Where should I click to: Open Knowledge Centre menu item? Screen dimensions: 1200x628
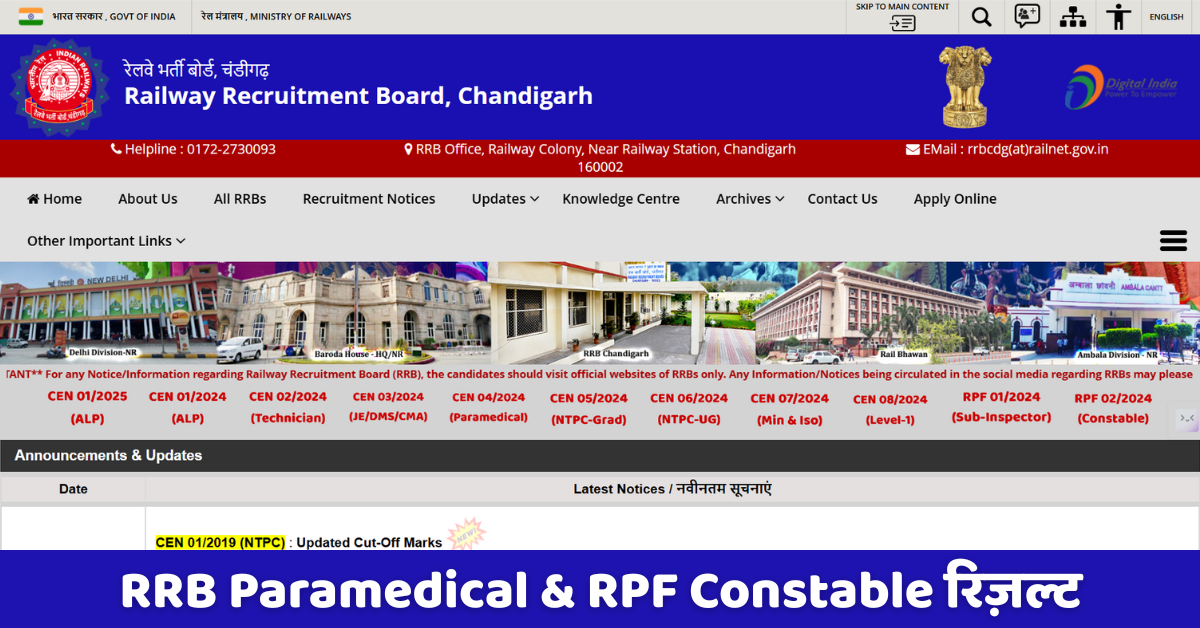pyautogui.click(x=621, y=199)
